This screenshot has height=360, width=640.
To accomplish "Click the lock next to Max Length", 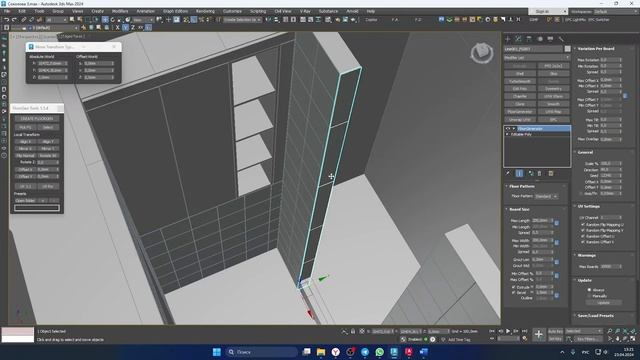I will (x=557, y=223).
